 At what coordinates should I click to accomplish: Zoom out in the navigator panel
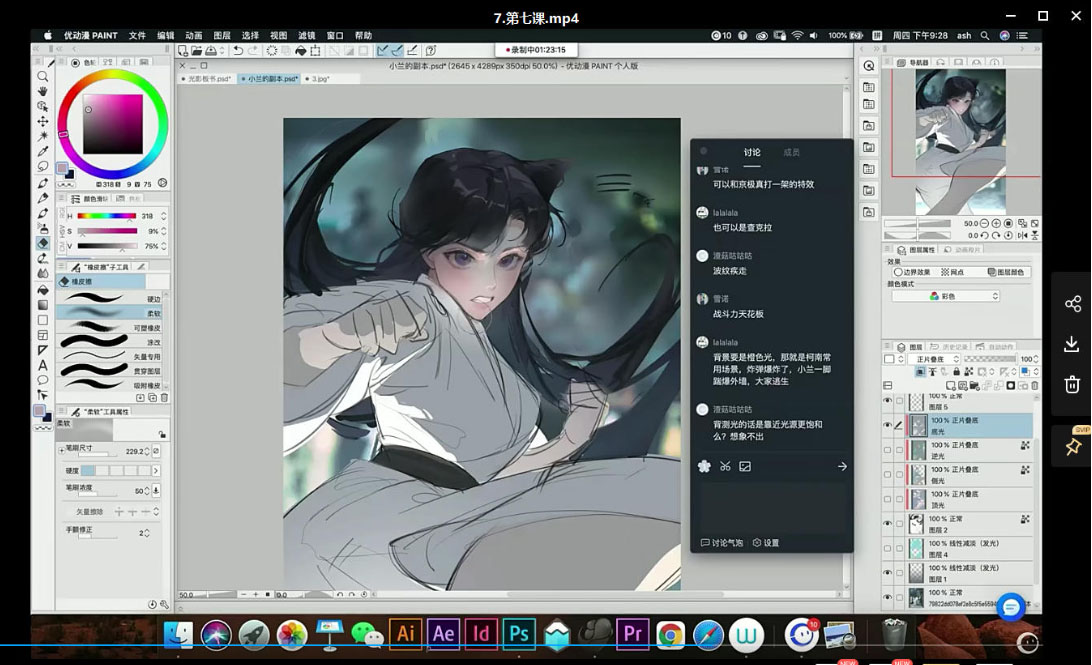pos(984,224)
